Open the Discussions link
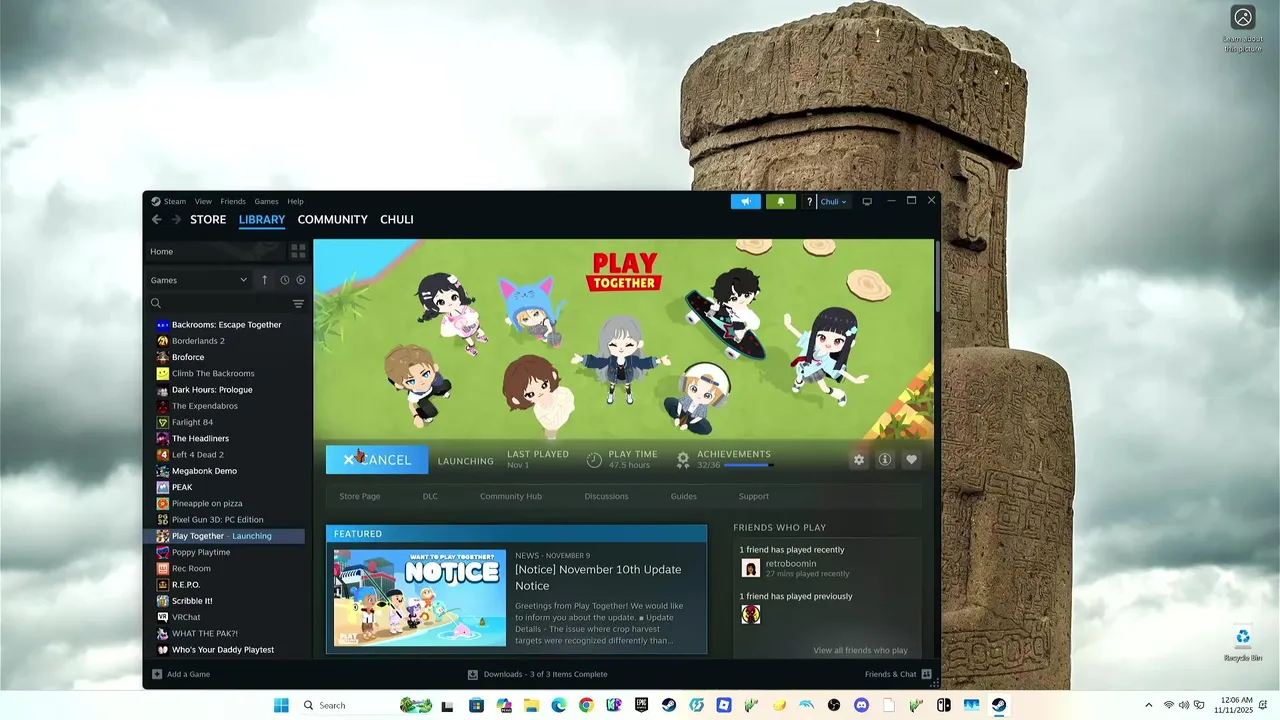Viewport: 1280px width, 720px height. (x=606, y=496)
